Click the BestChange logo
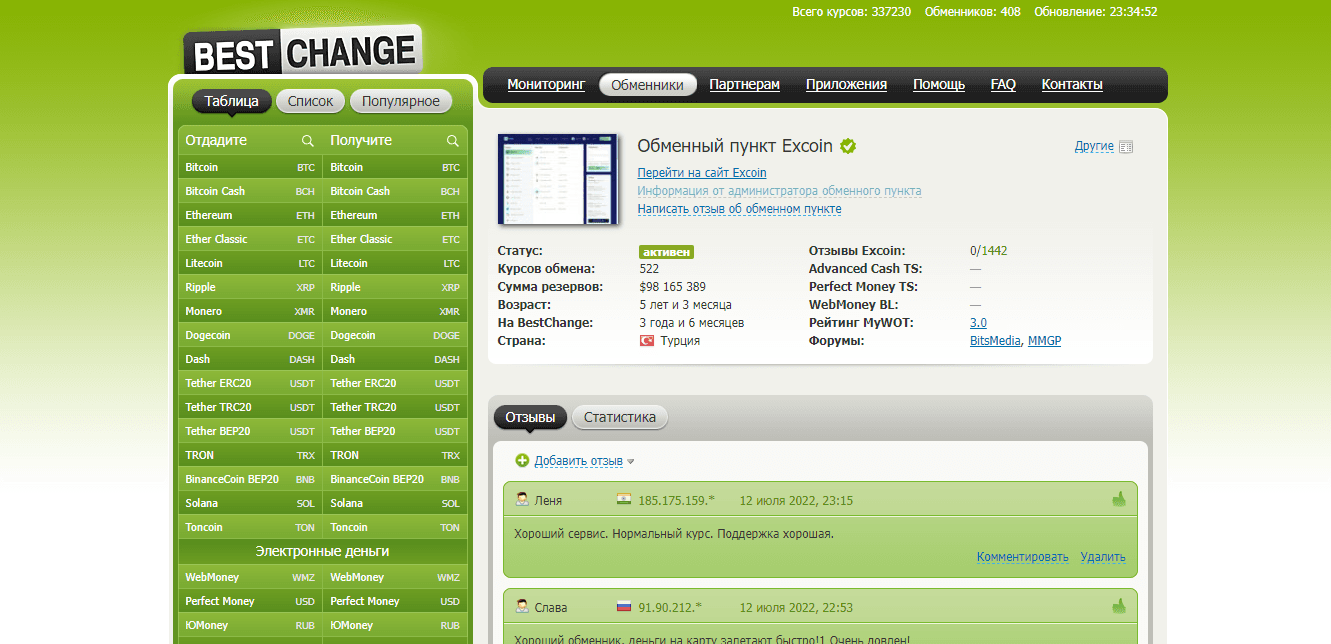1331x644 pixels. [302, 51]
